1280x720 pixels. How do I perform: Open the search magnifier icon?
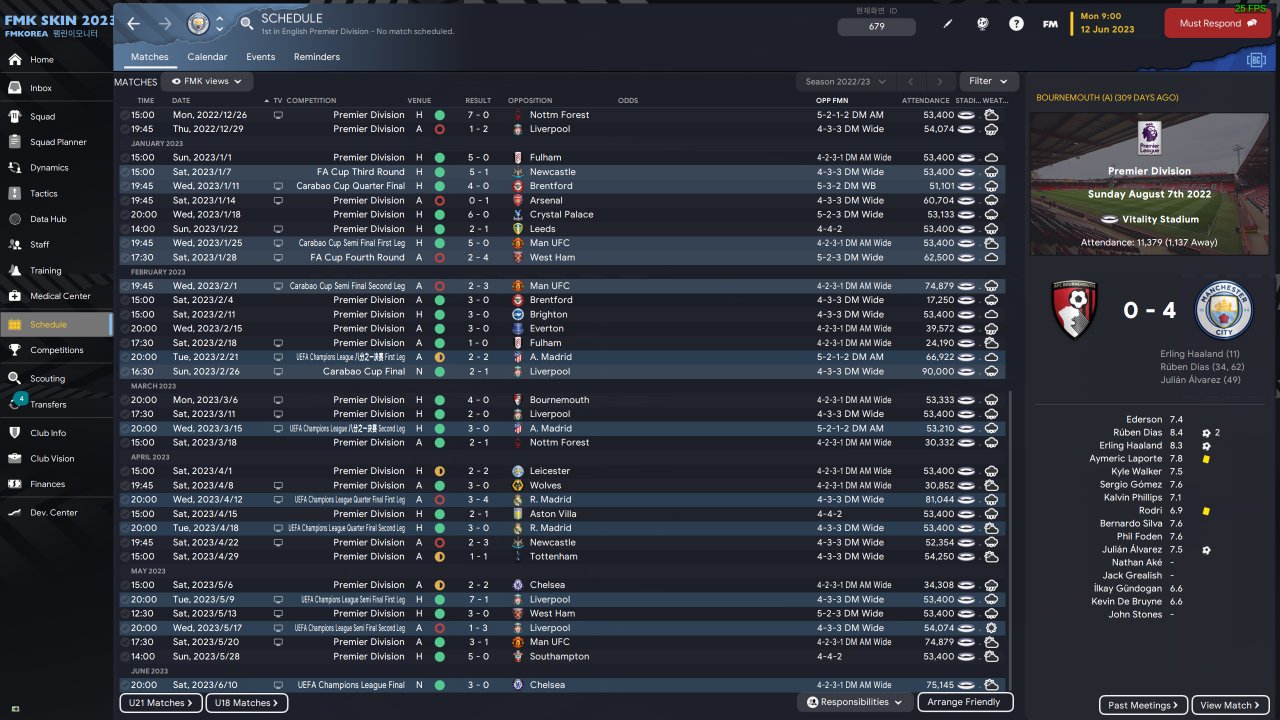246,23
